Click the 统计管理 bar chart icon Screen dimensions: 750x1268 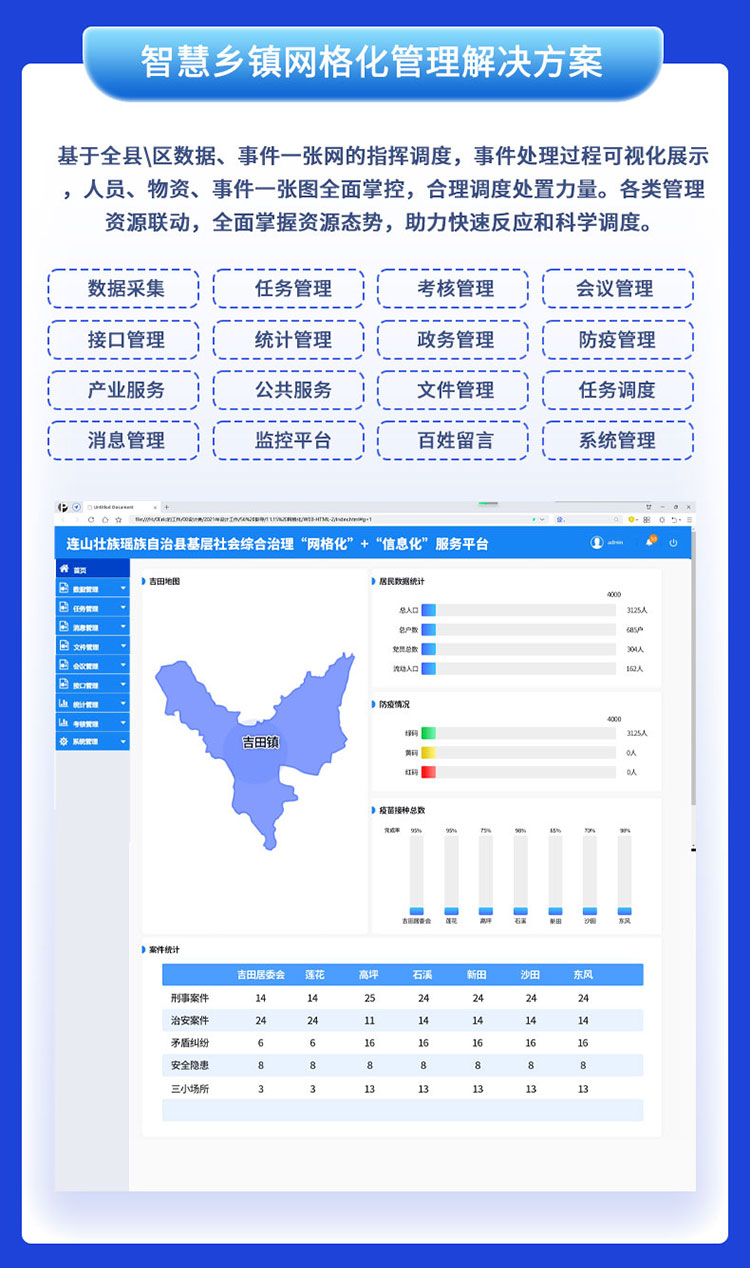click(x=64, y=704)
